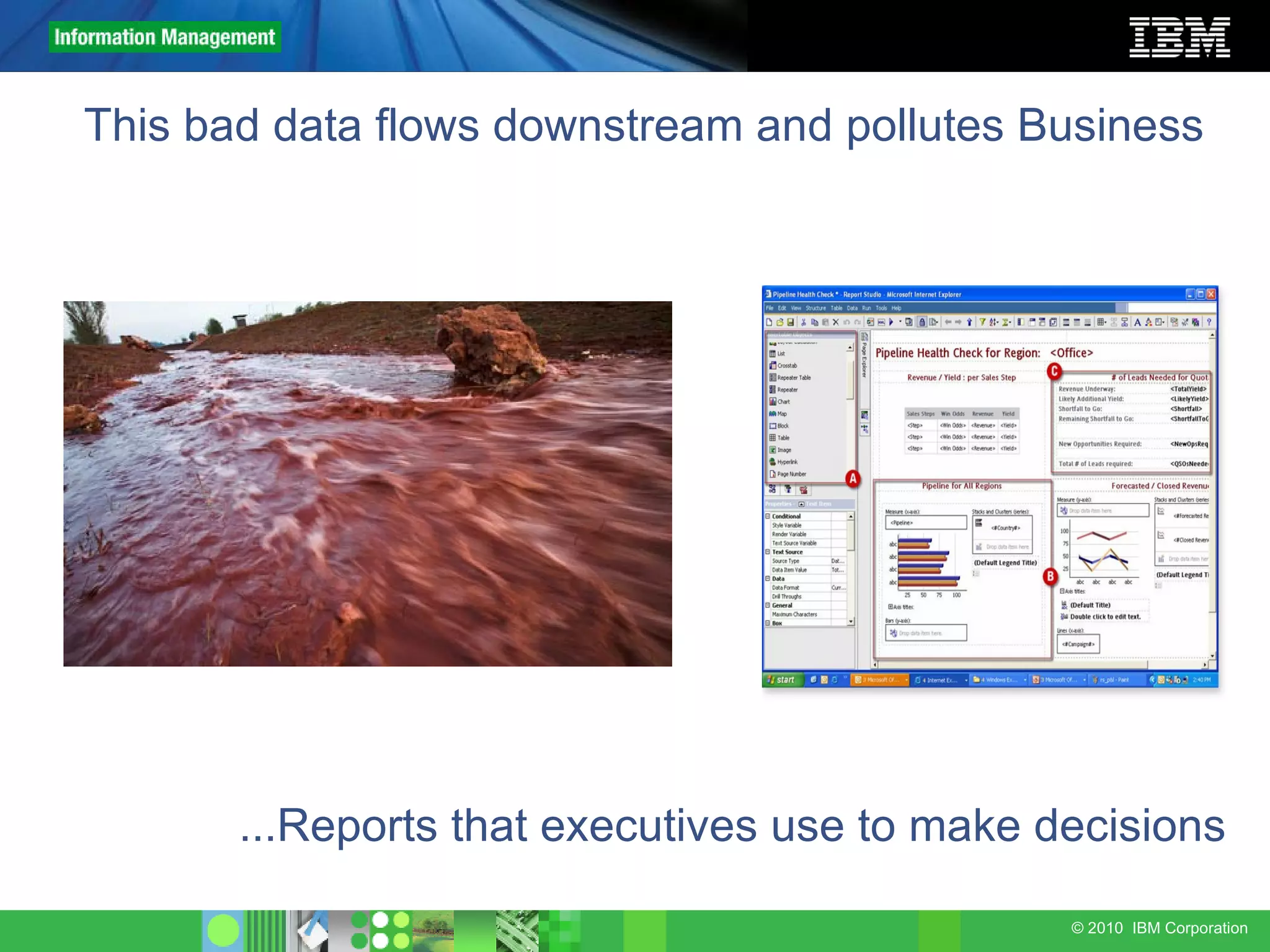Expand Axis titles under Pipeline bar chart
Viewport: 1270px width, 952px height.
(x=890, y=607)
